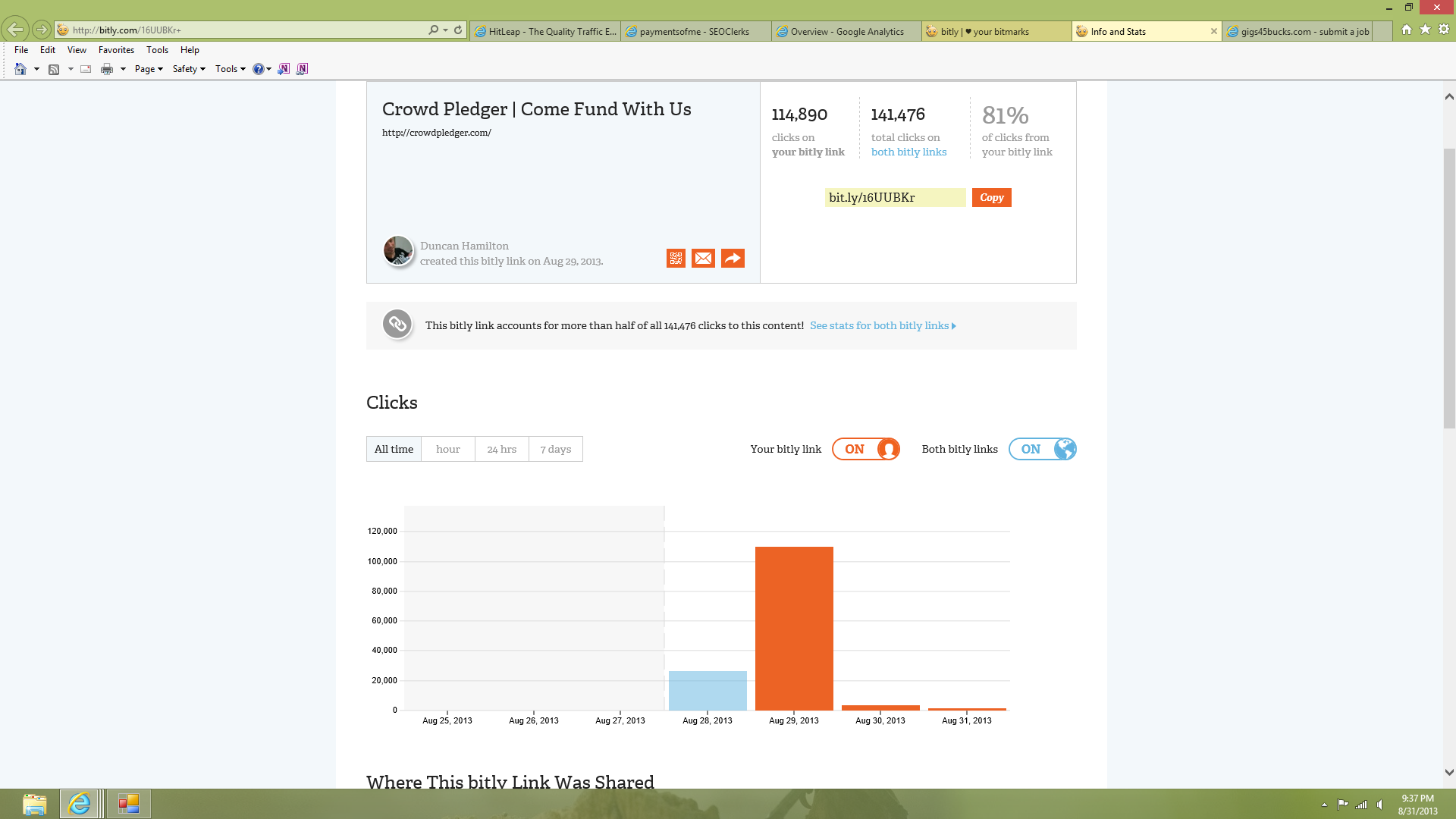Click the RSS feeds icon
The width and height of the screenshot is (1456, 819).
(54, 69)
